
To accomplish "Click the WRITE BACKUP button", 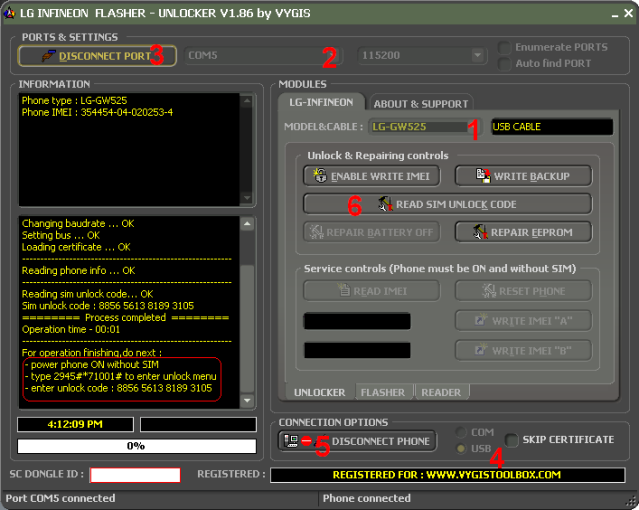I will tap(524, 176).
